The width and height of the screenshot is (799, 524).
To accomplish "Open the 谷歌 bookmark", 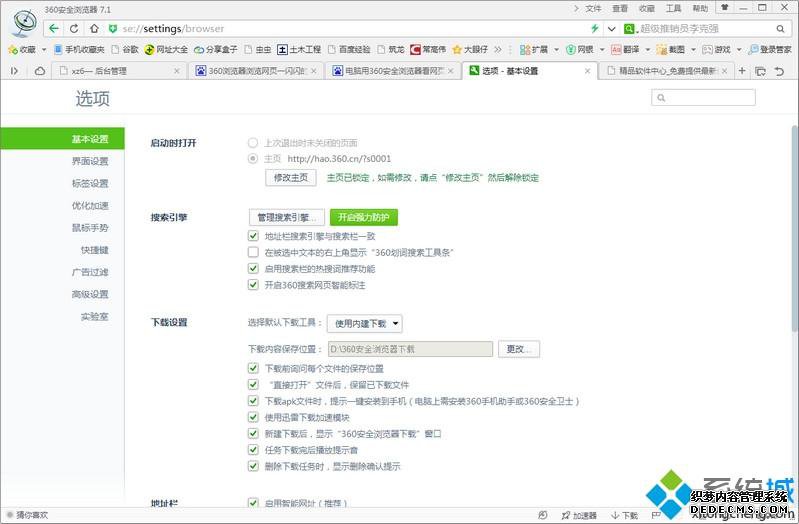I will [x=125, y=49].
